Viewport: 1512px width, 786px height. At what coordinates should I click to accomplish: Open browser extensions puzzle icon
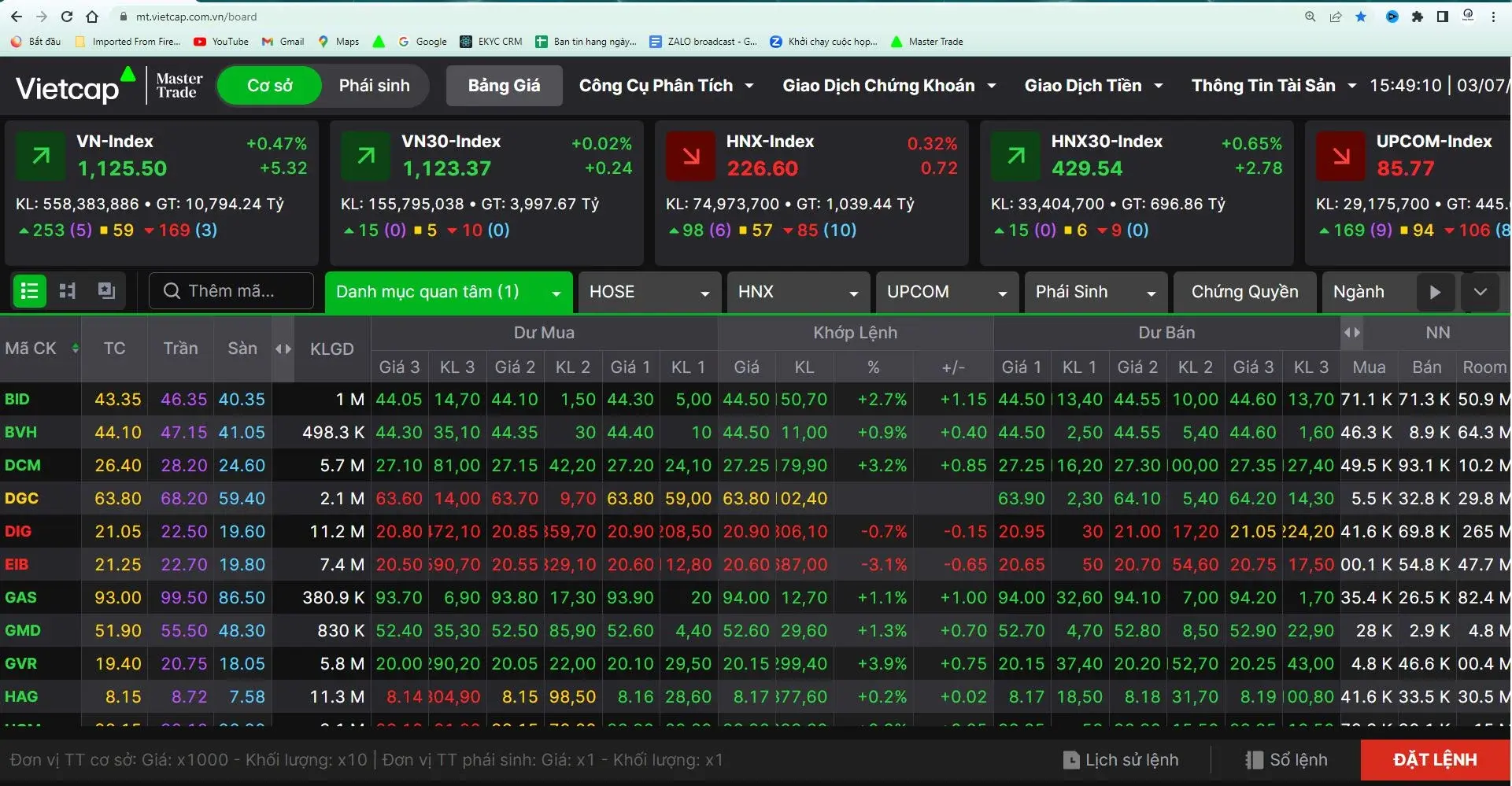coord(1418,17)
